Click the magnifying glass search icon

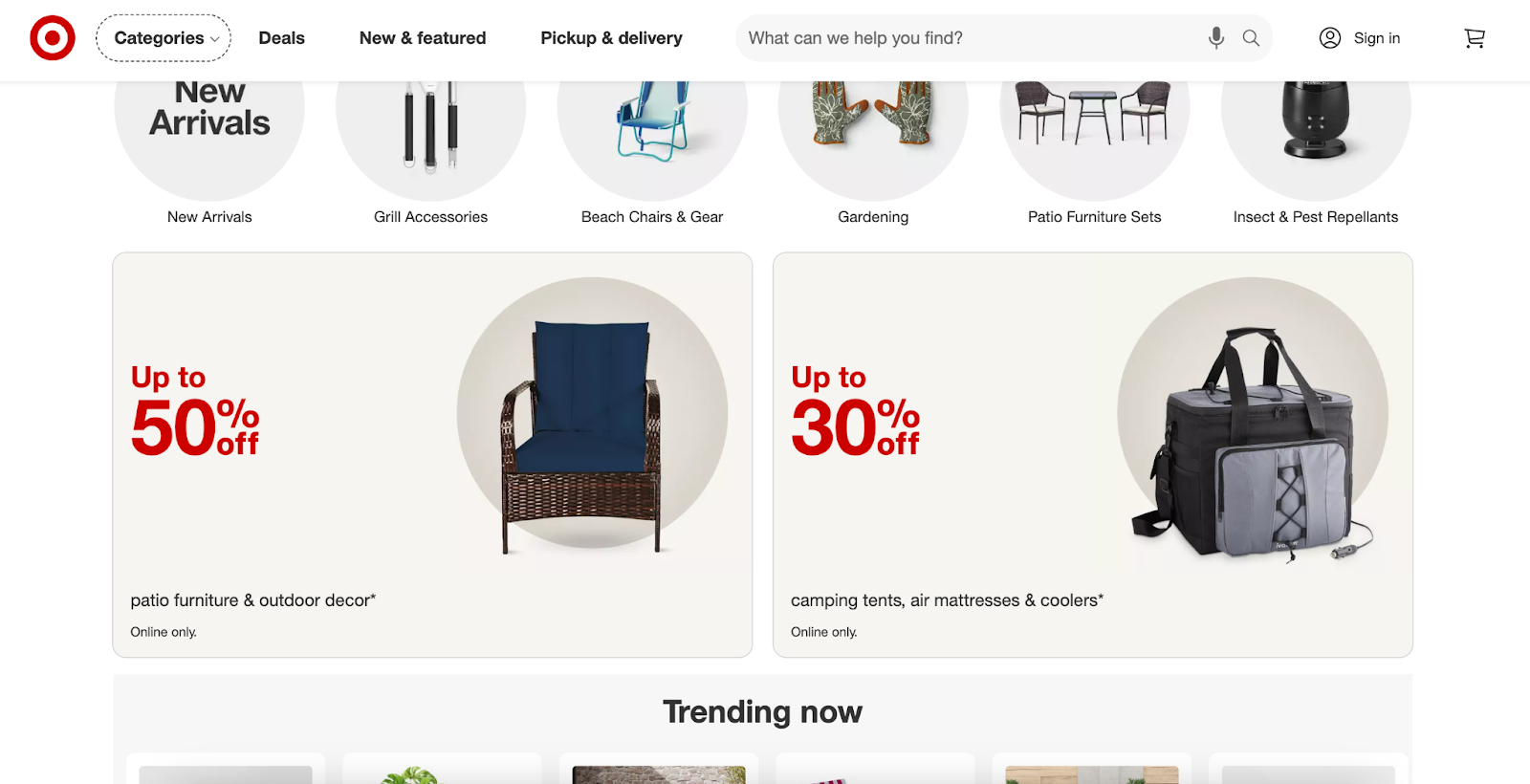pos(1251,38)
